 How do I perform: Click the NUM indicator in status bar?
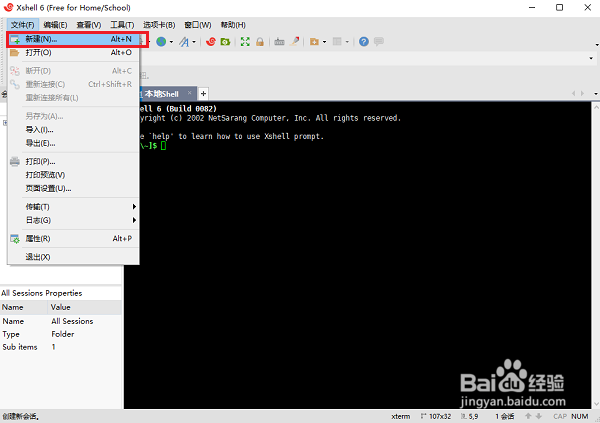[580, 416]
